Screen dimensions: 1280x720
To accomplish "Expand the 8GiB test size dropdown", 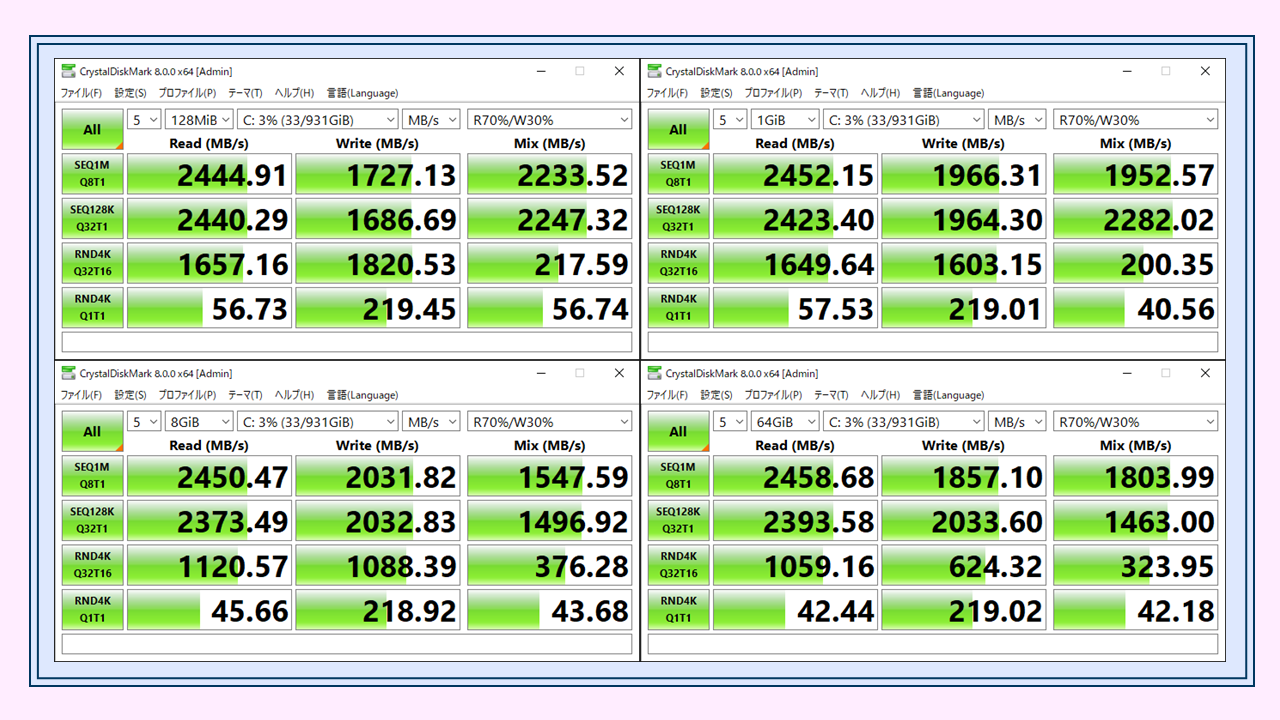I will pyautogui.click(x=199, y=422).
